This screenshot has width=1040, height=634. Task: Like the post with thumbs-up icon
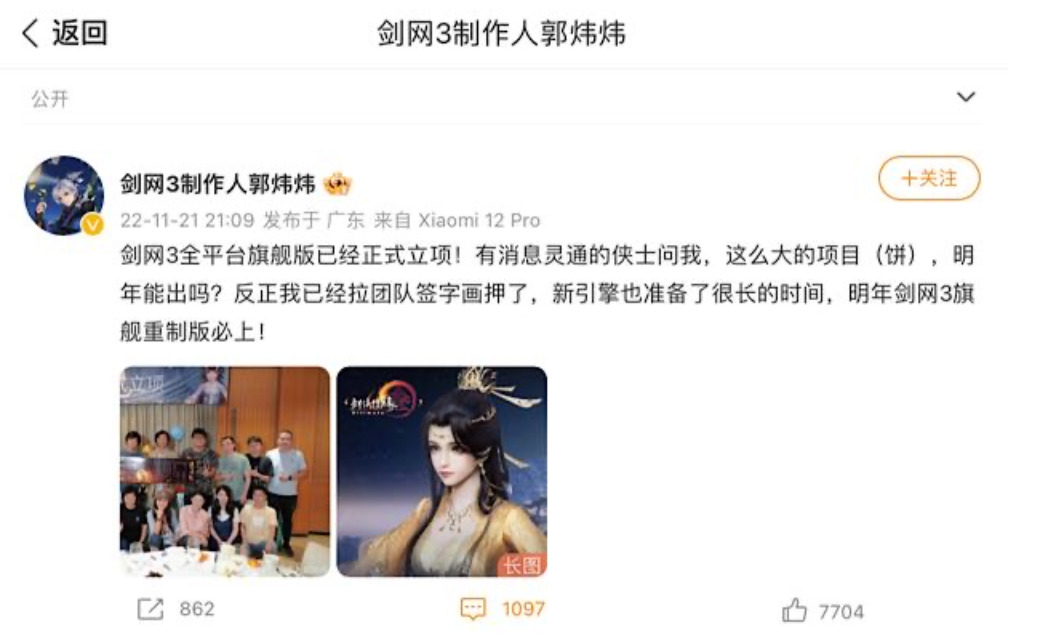tap(795, 610)
